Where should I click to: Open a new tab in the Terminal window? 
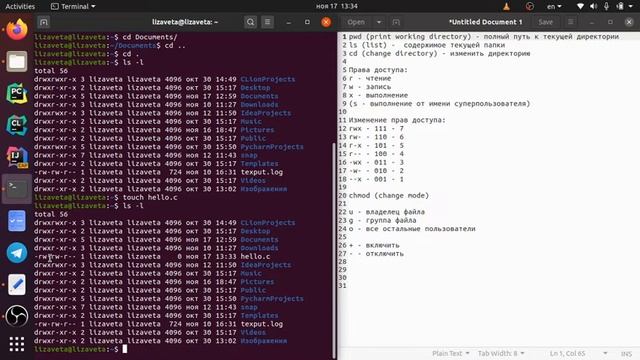pos(44,22)
